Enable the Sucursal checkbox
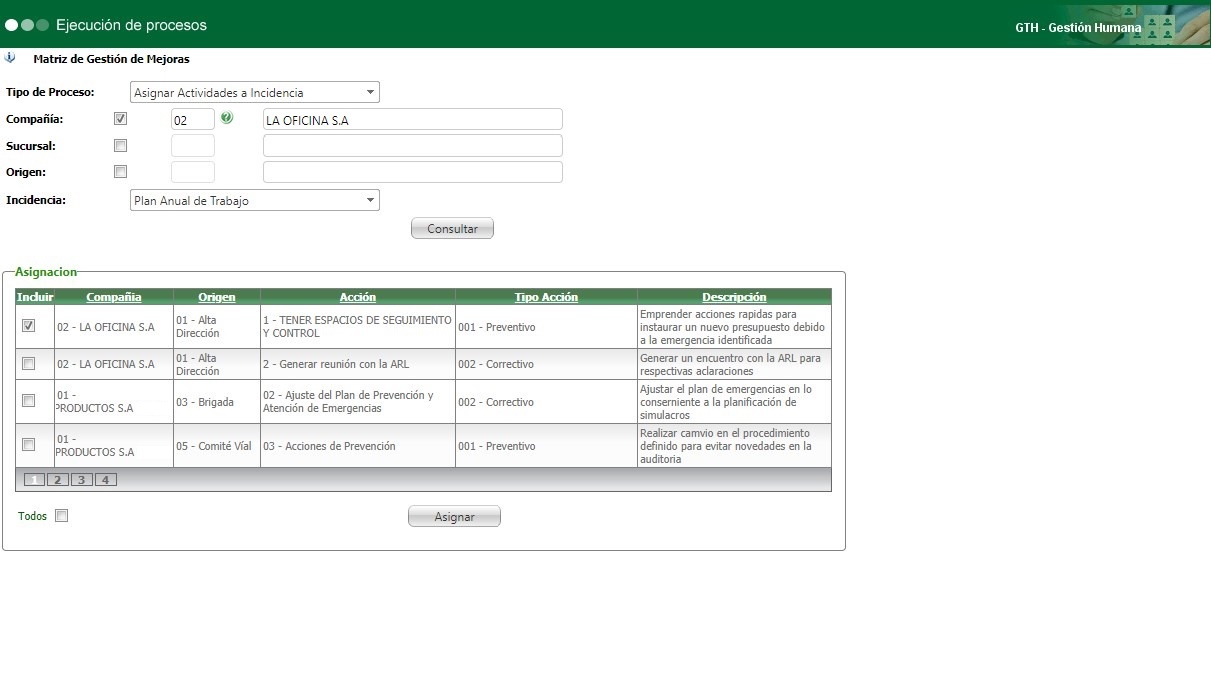 pyautogui.click(x=120, y=144)
